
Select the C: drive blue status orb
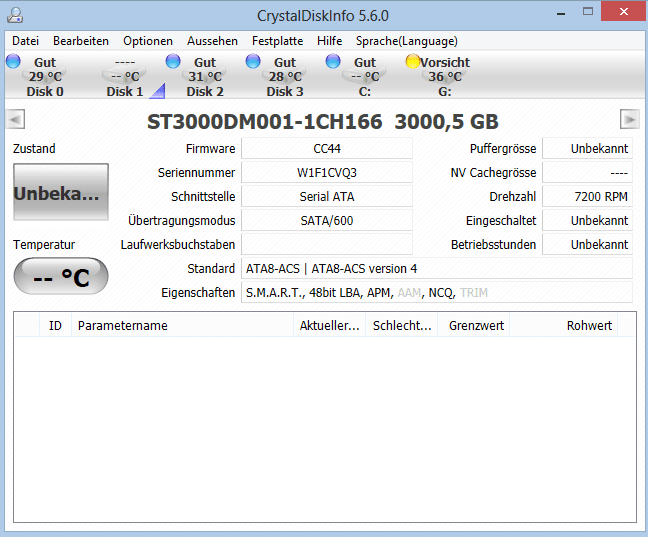coord(333,61)
